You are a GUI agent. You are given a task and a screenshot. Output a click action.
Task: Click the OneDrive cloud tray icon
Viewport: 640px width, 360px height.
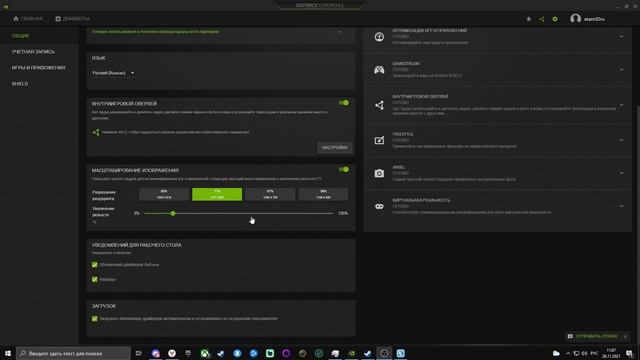coord(556,353)
